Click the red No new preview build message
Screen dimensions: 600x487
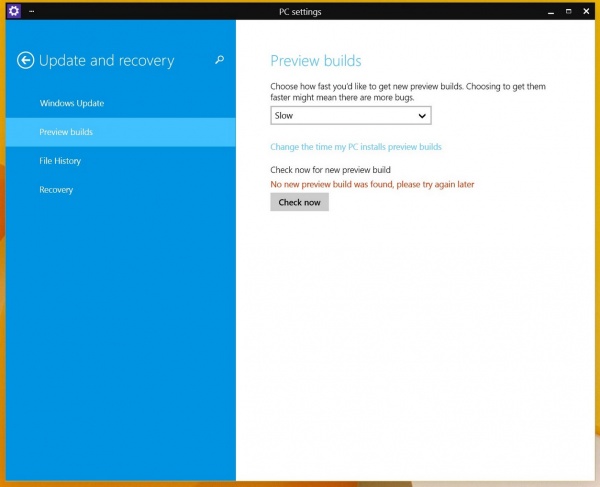pos(372,185)
